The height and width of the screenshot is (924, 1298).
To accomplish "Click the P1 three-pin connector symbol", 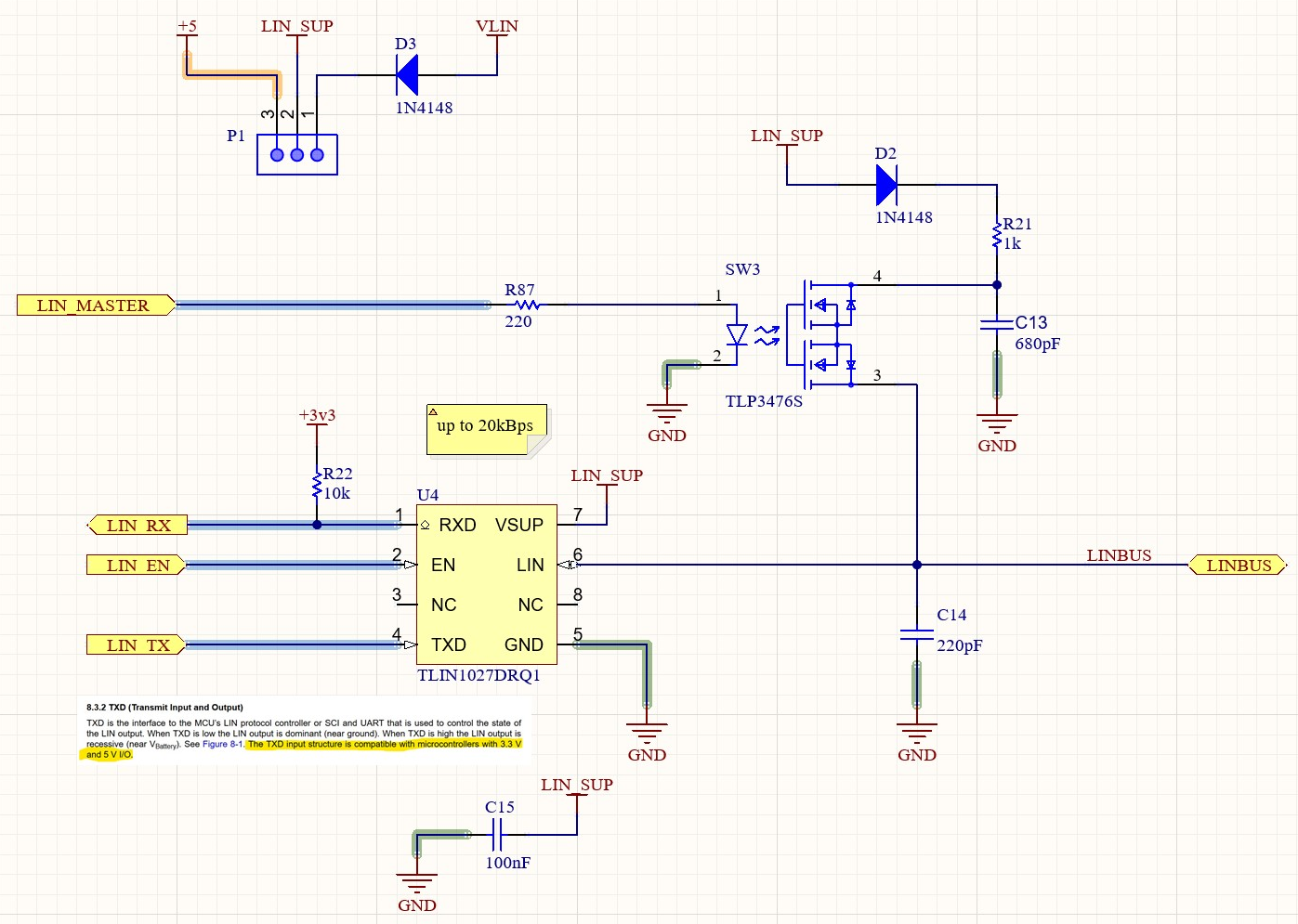I will 297,154.
